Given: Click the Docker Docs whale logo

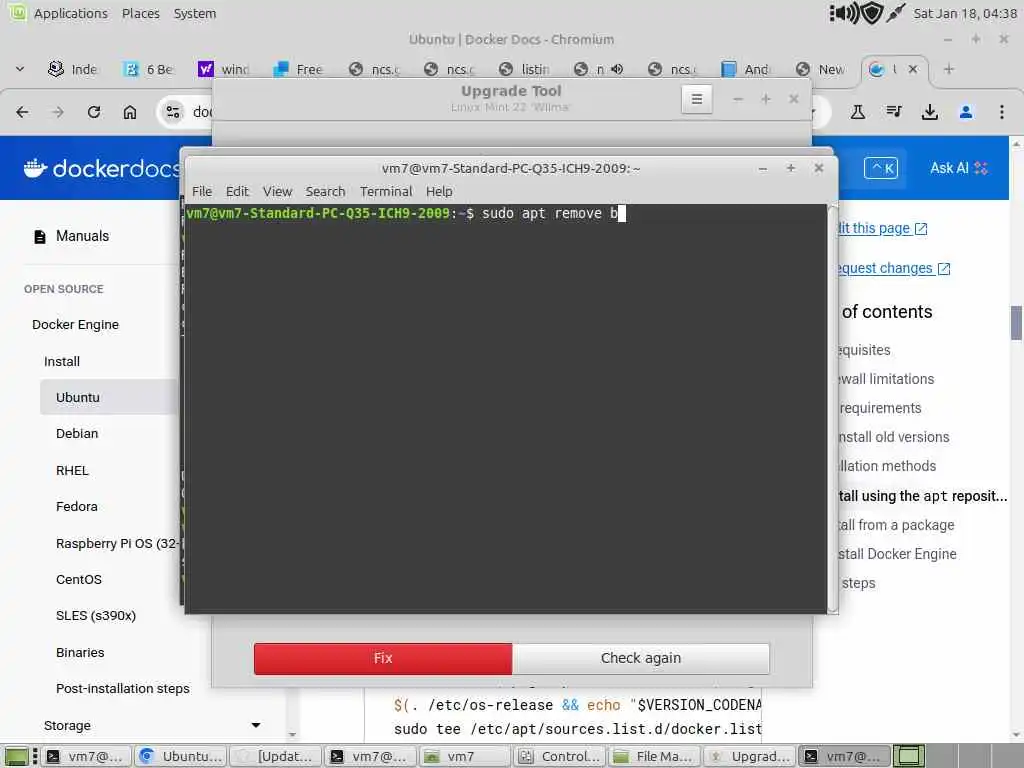Looking at the screenshot, I should pyautogui.click(x=35, y=168).
